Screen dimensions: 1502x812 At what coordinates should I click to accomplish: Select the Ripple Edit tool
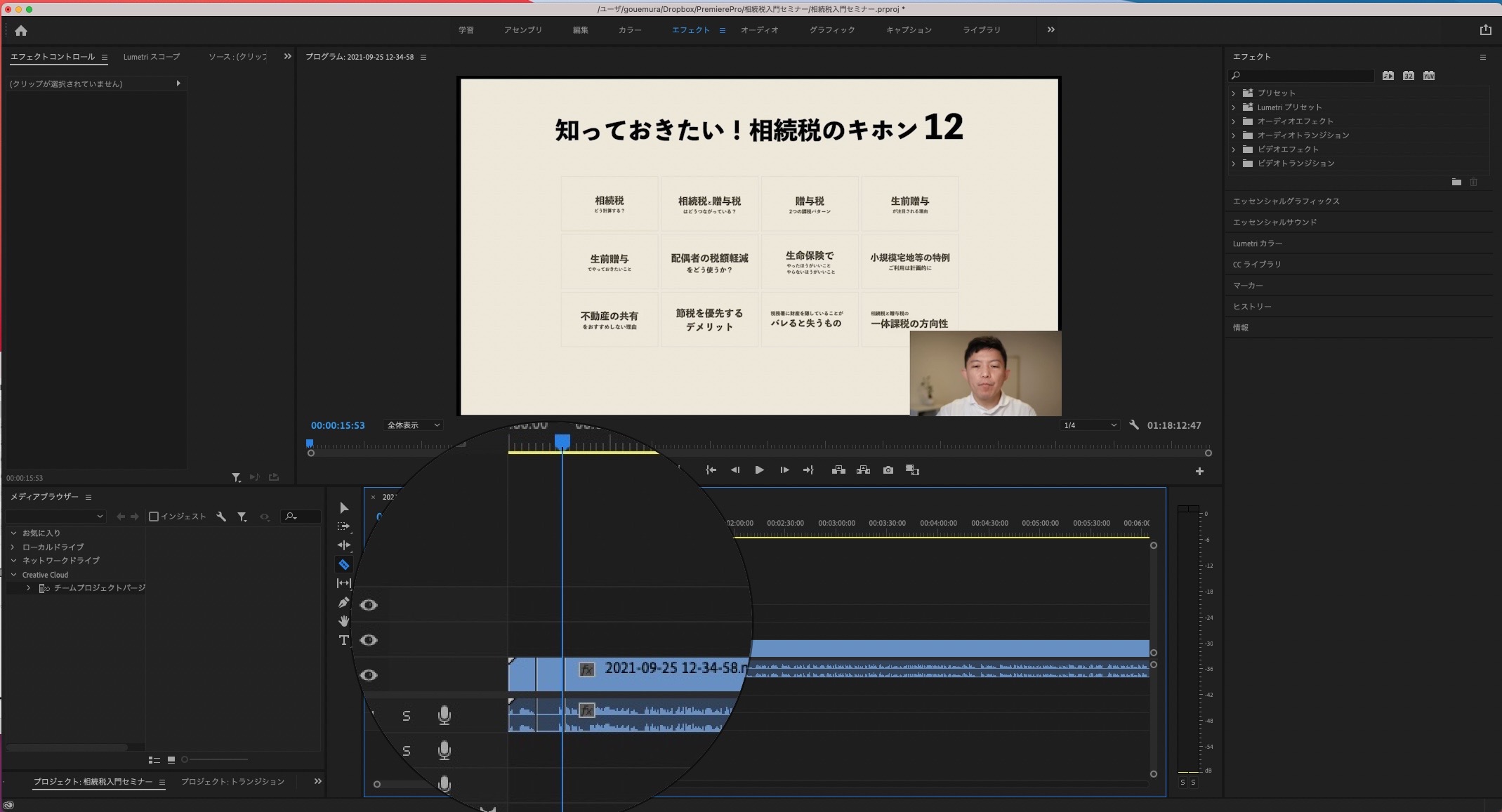pos(343,545)
